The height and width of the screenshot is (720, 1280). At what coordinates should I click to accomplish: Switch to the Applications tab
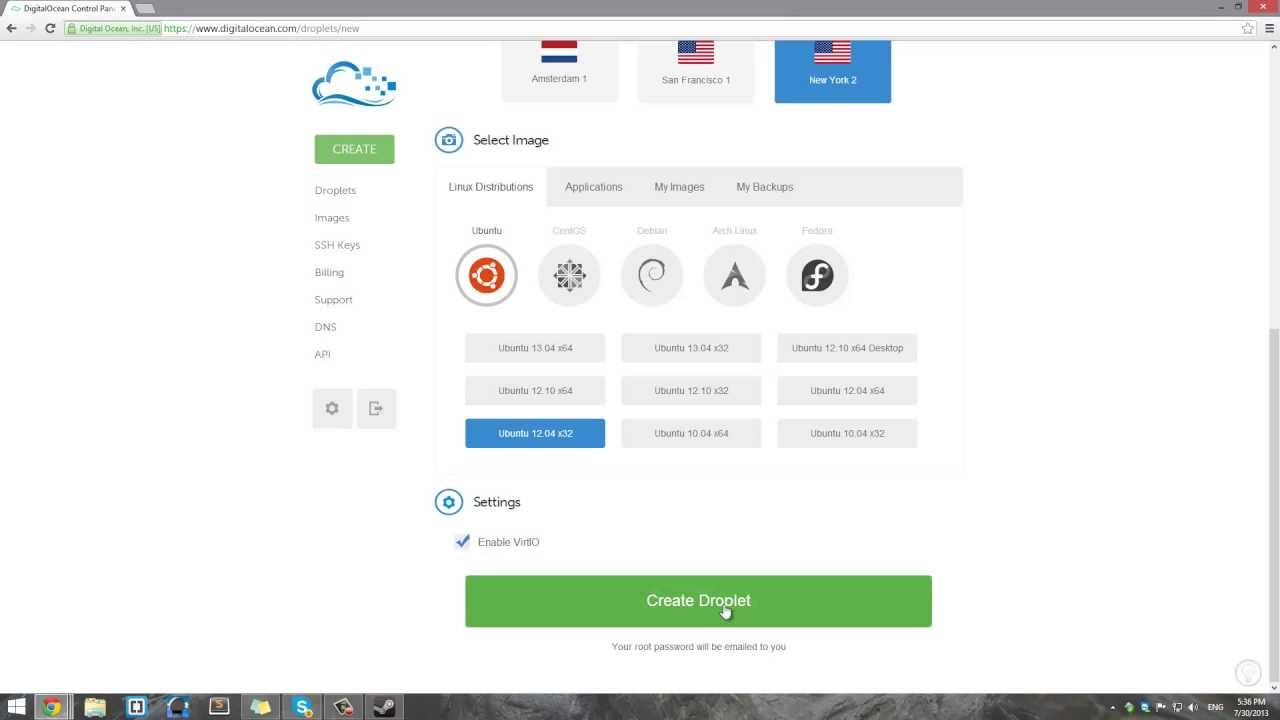[x=593, y=187]
